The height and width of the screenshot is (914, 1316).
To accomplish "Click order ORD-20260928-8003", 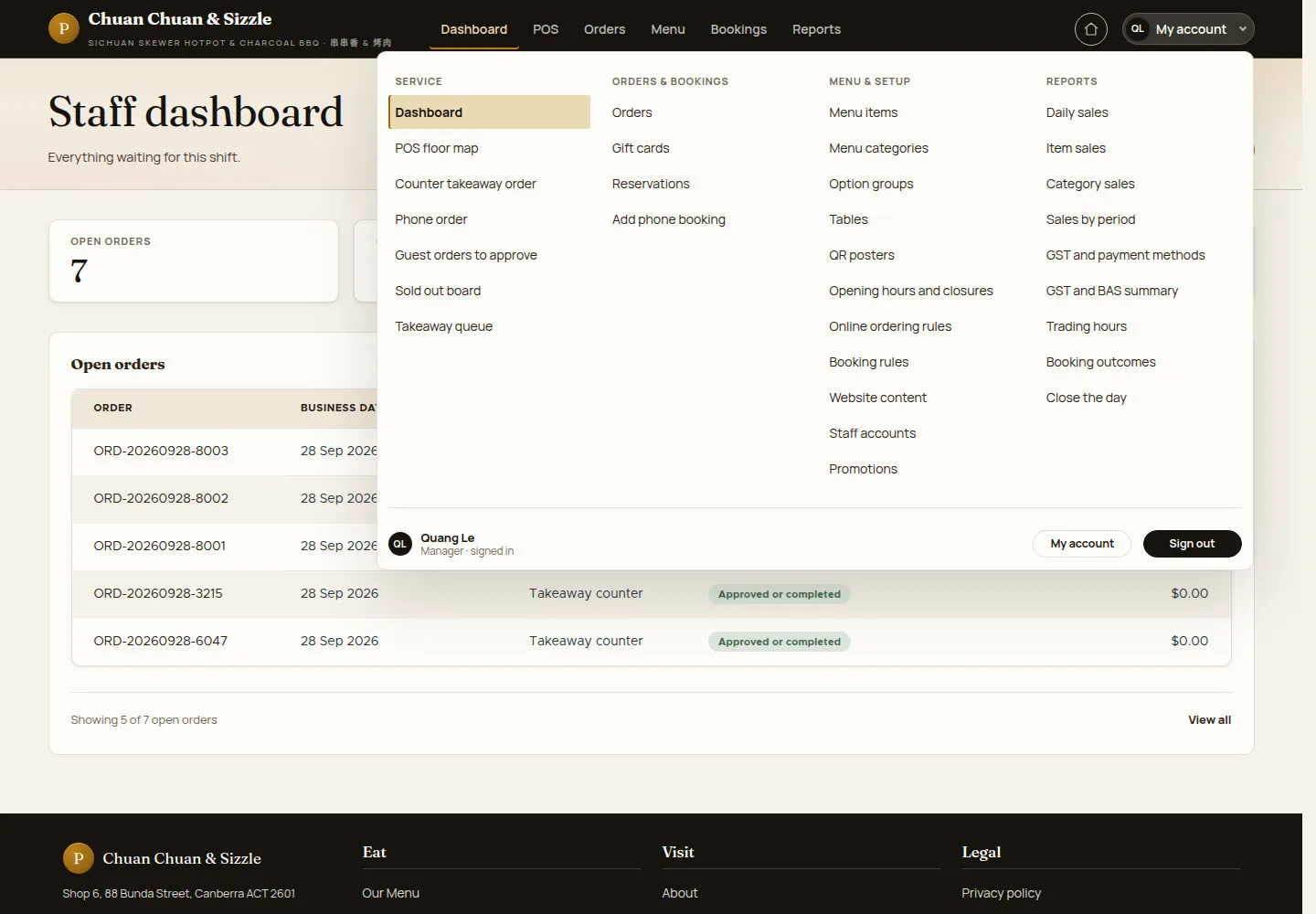I will point(161,451).
